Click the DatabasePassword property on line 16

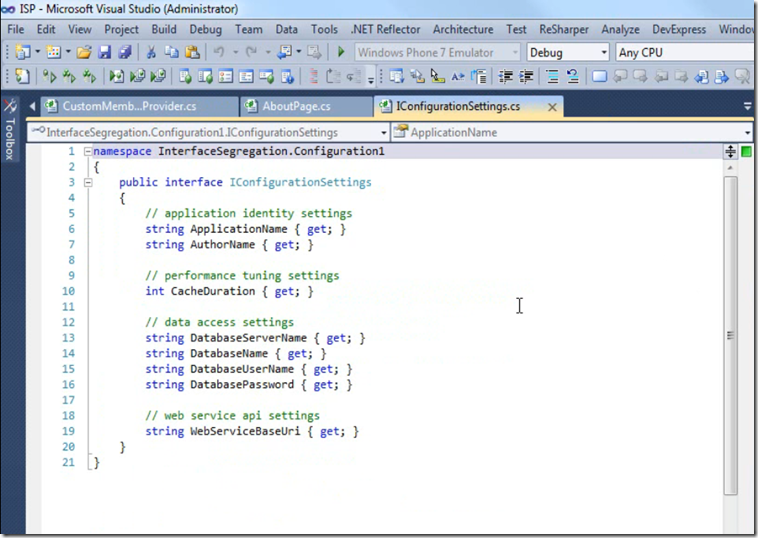(242, 385)
